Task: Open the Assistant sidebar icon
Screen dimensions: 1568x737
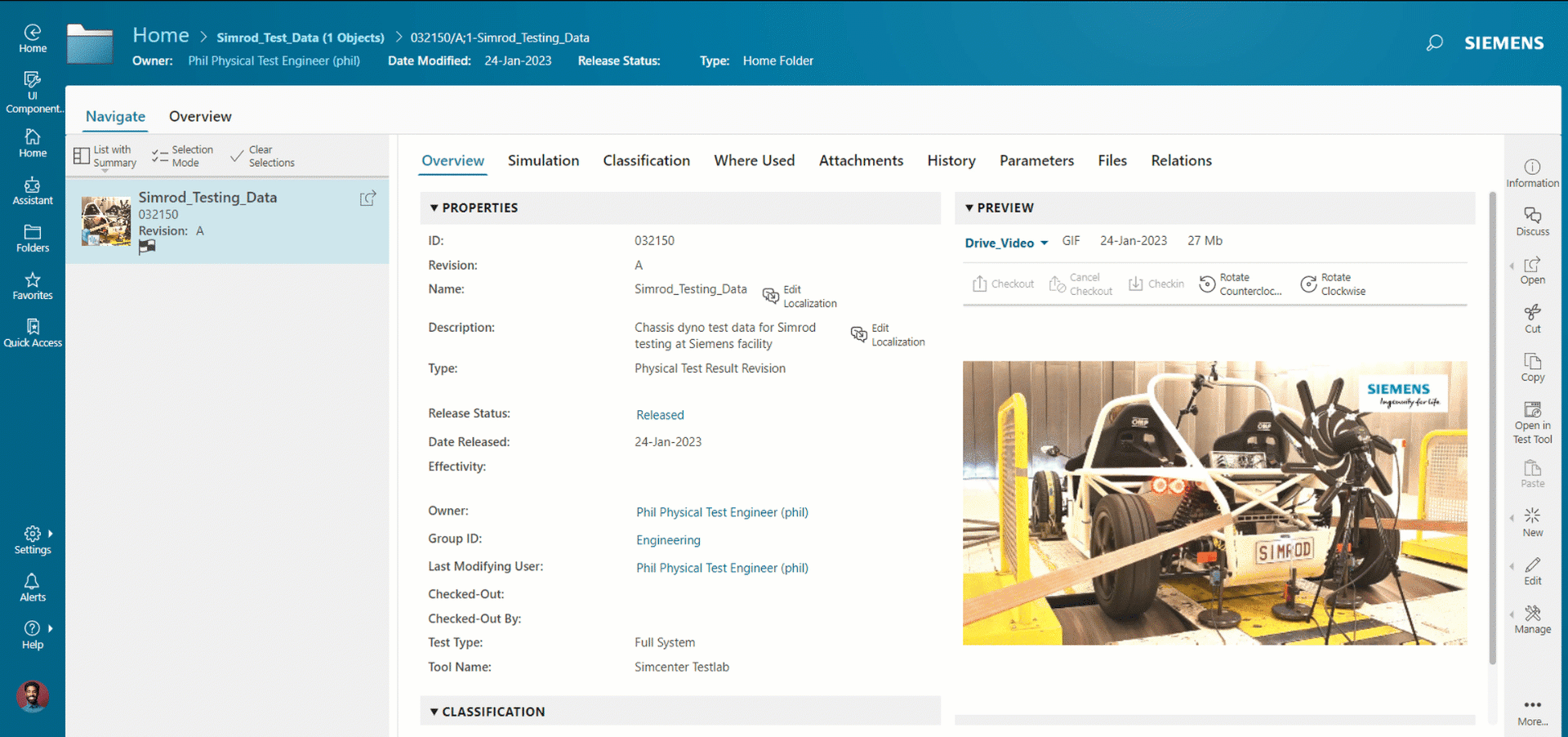Action: [33, 191]
